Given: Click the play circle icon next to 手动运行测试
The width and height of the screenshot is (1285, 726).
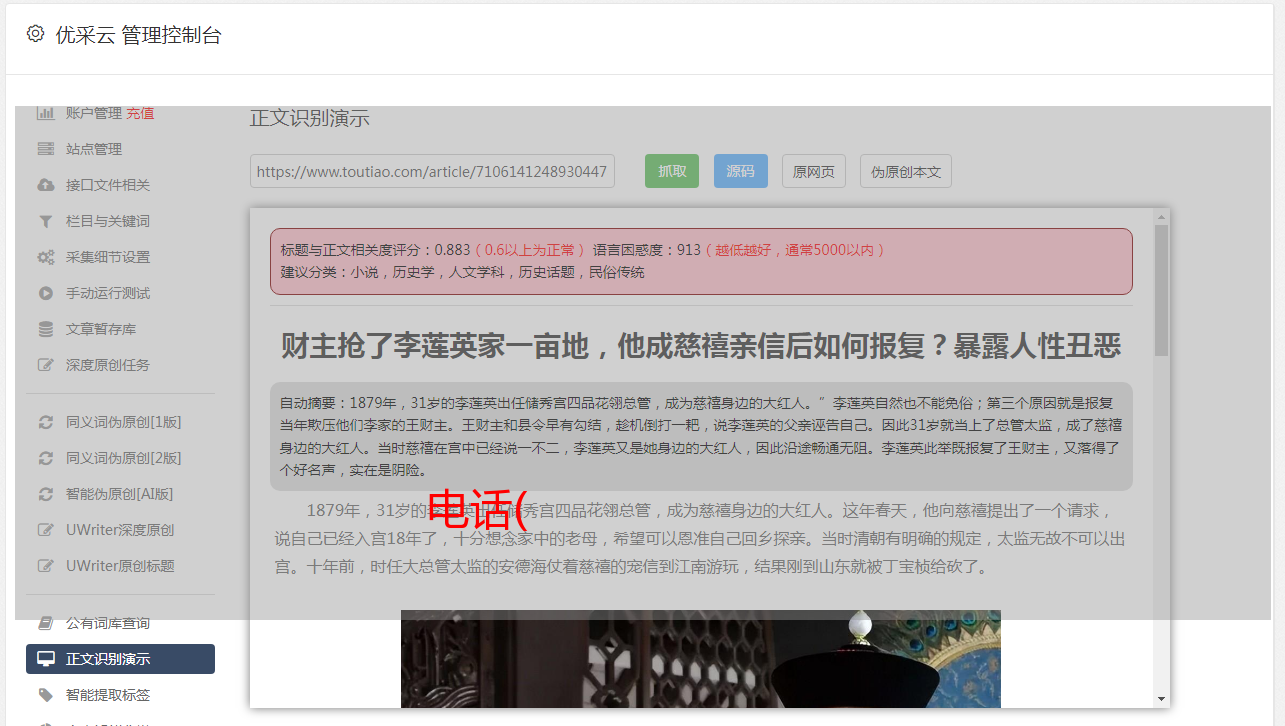Looking at the screenshot, I should point(46,293).
